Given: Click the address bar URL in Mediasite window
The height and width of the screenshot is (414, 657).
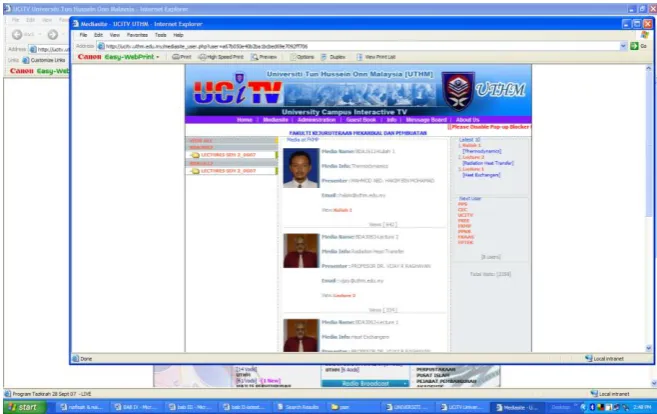Looking at the screenshot, I should [x=206, y=46].
